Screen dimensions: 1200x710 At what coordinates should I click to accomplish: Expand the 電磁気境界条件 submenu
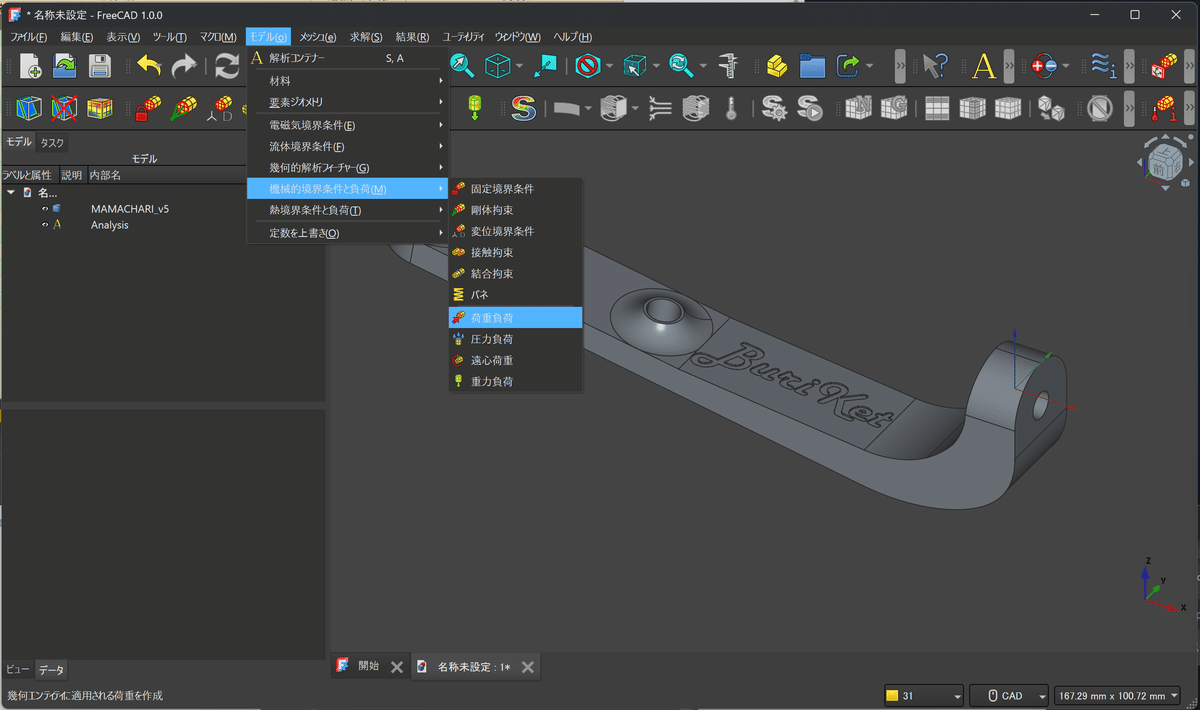[348, 125]
